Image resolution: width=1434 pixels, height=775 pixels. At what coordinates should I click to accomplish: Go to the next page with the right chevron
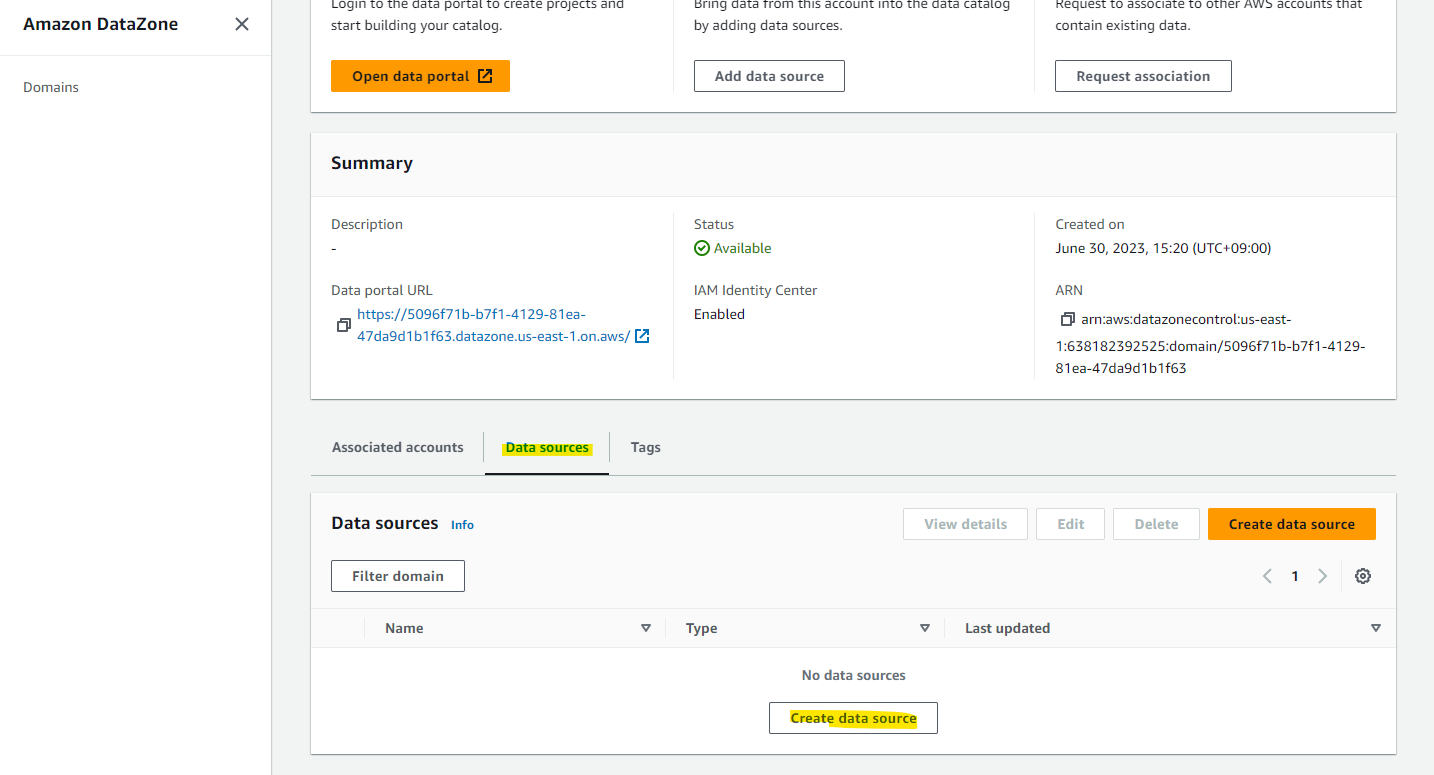(1322, 576)
